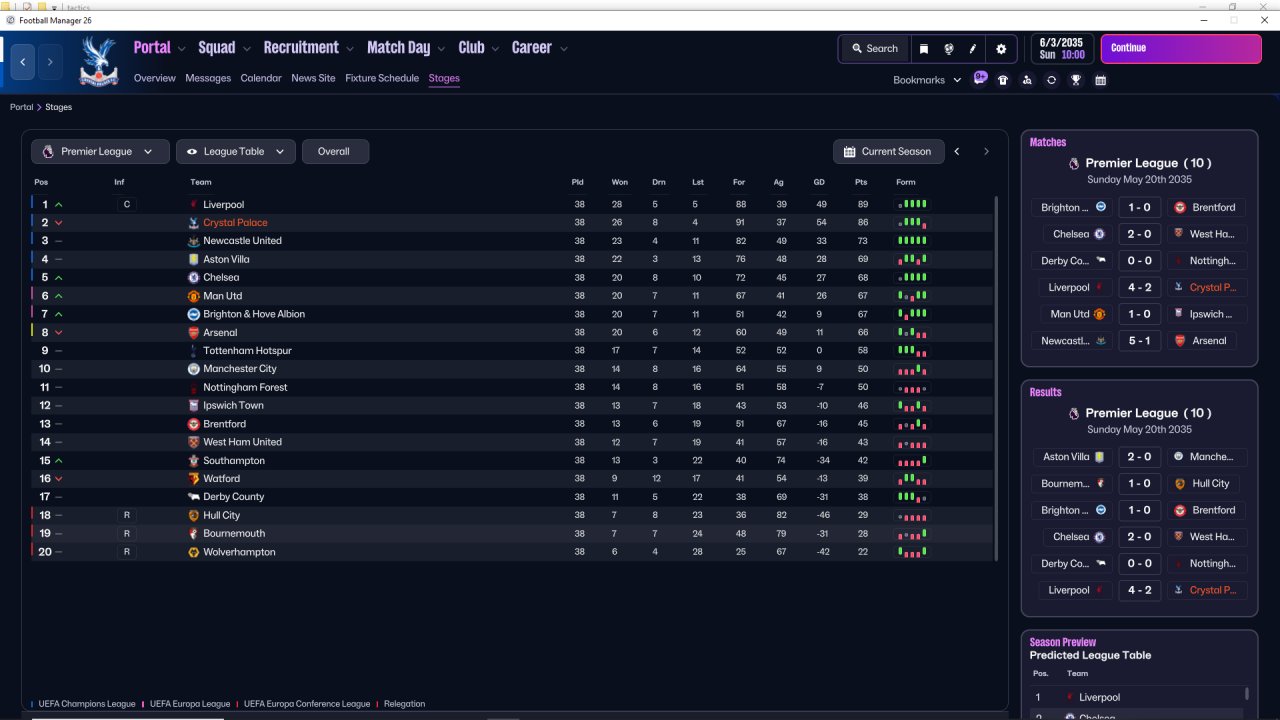Click Portal in the breadcrumb
This screenshot has height=720, width=1280.
pyautogui.click(x=22, y=107)
